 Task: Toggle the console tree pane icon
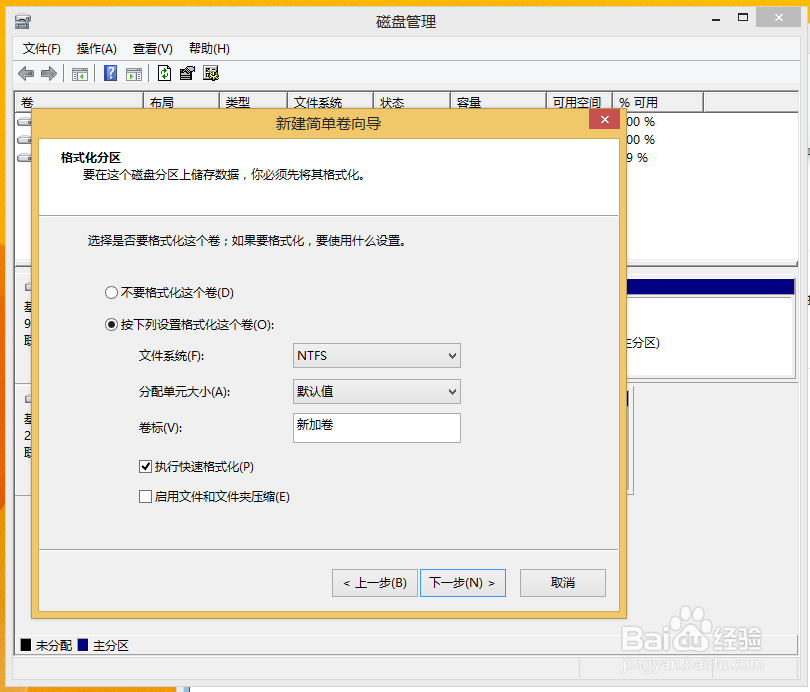click(79, 72)
